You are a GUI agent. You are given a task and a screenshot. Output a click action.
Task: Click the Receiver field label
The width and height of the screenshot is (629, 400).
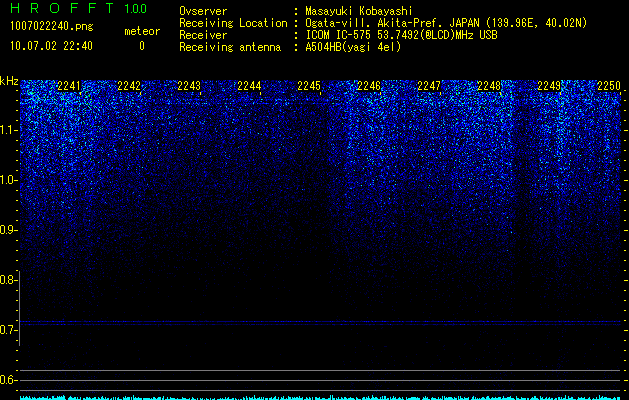point(203,35)
